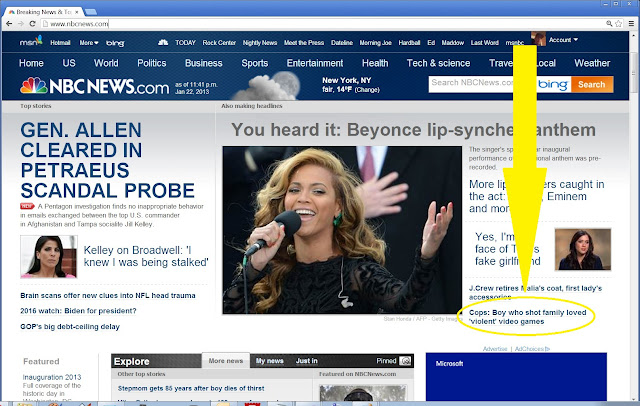640x406 pixels.
Task: Click the Jill Kelley thumbnail photo
Action: tap(49, 257)
